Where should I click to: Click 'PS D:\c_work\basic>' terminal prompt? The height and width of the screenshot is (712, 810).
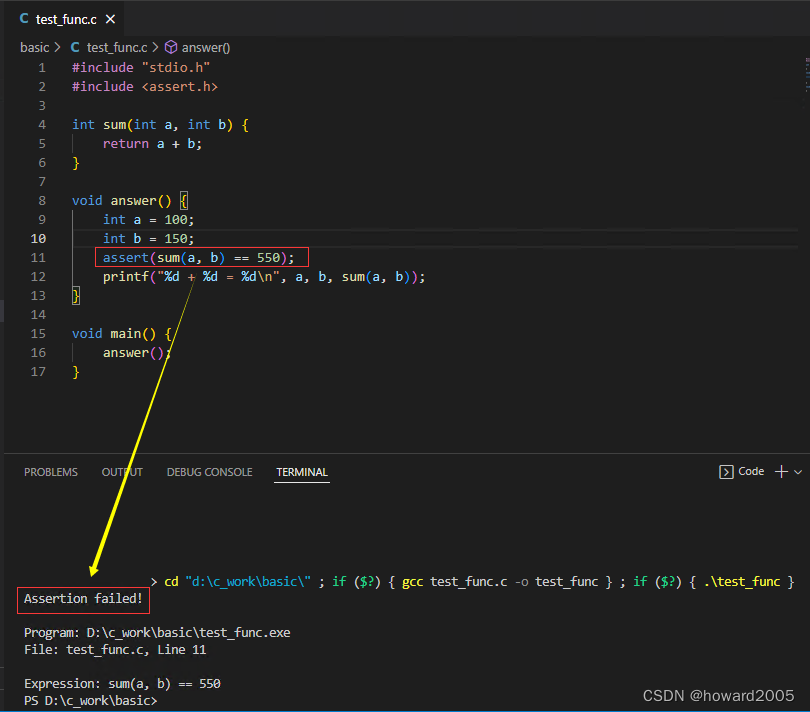(90, 701)
